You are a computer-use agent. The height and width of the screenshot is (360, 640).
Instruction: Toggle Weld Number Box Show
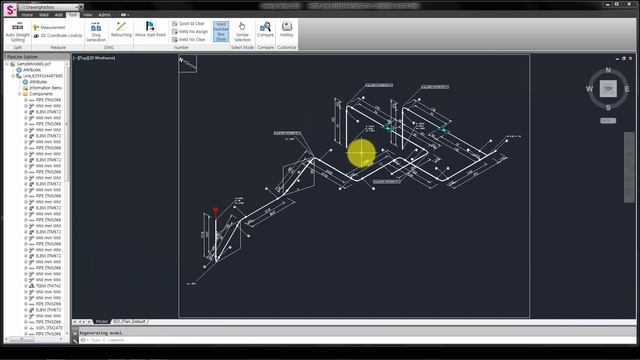(x=221, y=31)
